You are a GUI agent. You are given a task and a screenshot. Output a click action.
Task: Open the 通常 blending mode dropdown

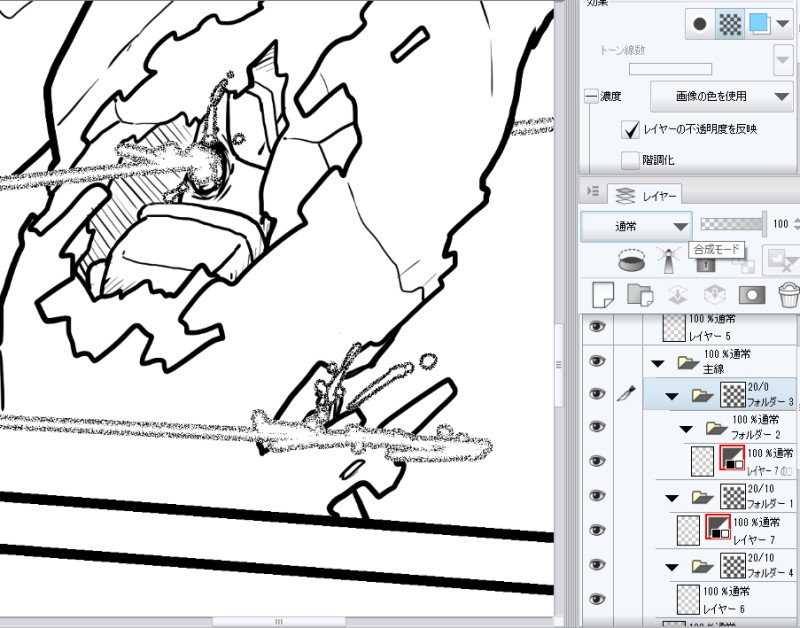[x=636, y=227]
